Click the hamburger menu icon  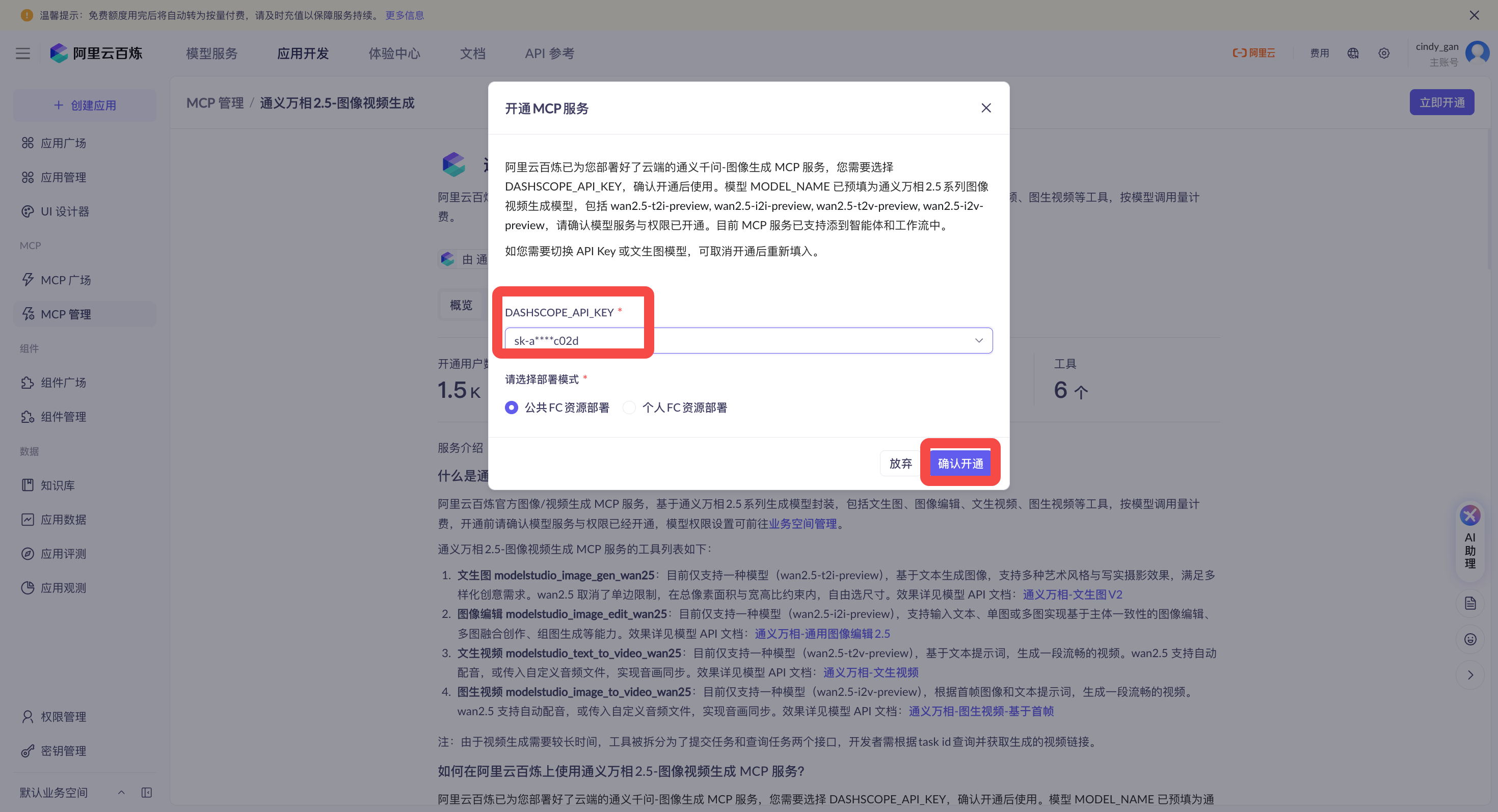pyautogui.click(x=23, y=53)
